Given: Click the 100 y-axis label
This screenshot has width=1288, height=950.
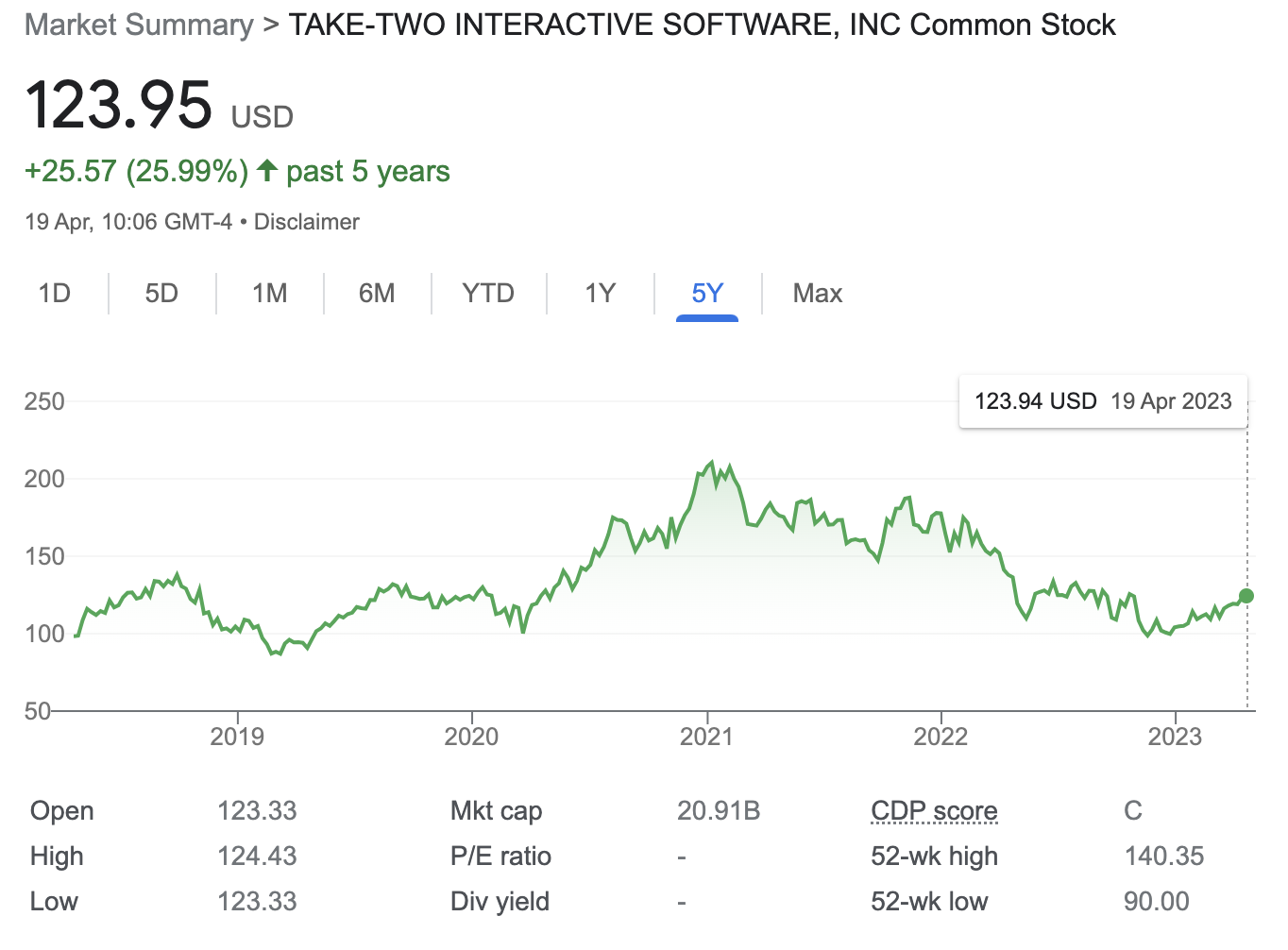Looking at the screenshot, I should [44, 634].
